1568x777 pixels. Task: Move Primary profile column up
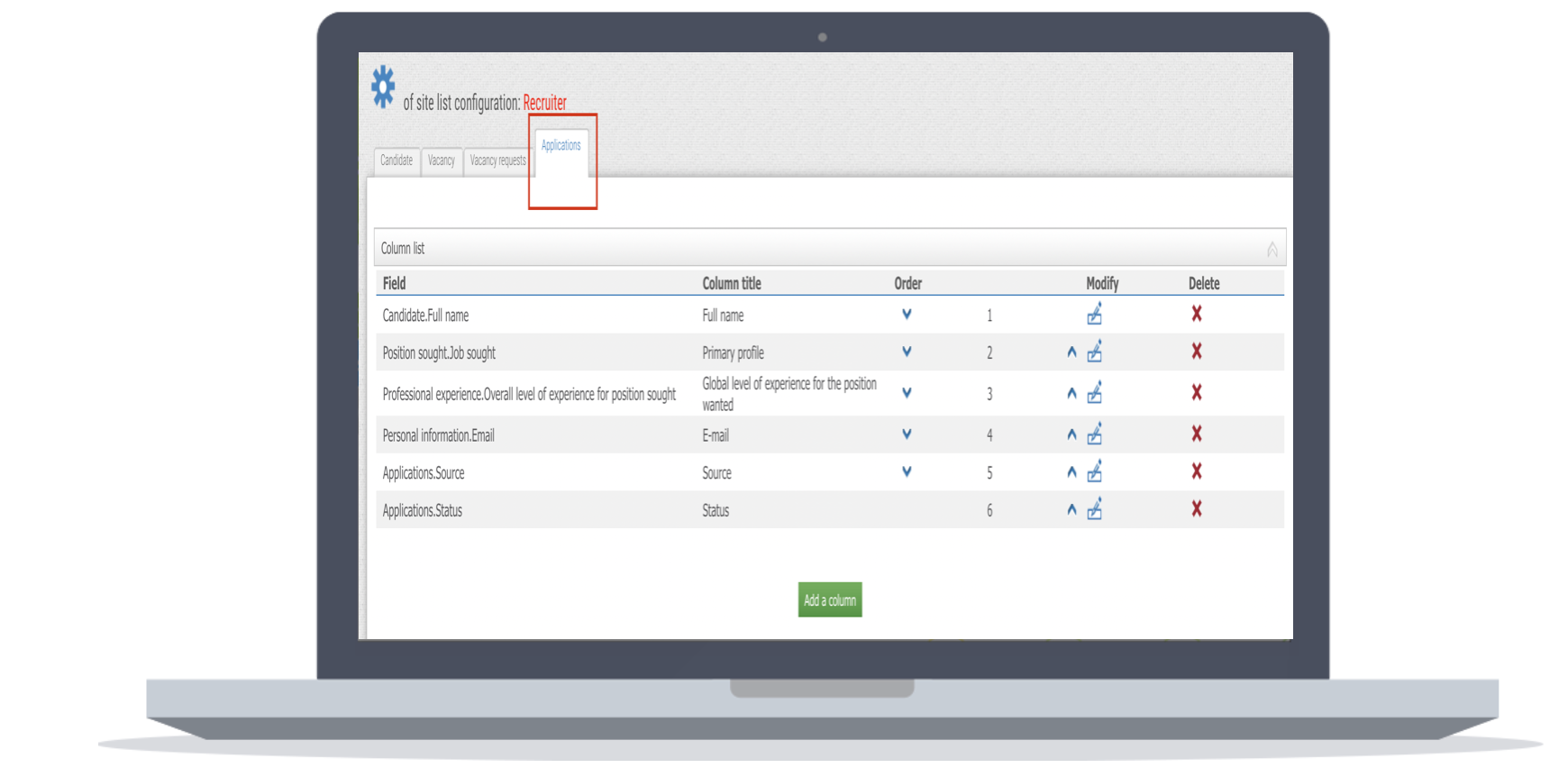(x=1071, y=352)
